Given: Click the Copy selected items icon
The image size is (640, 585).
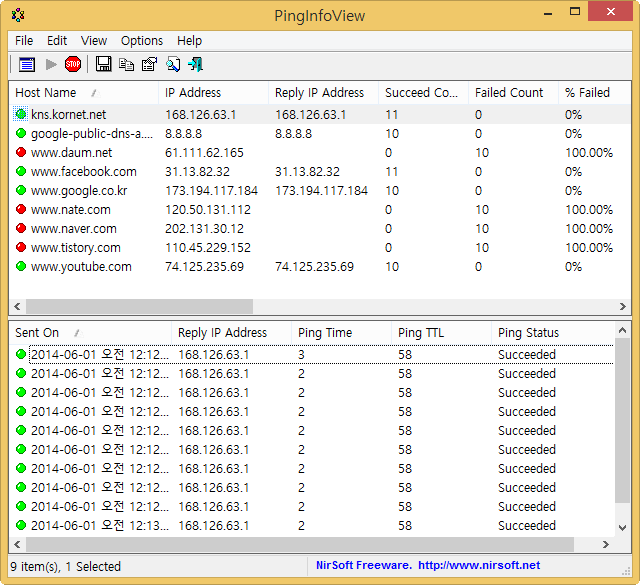Looking at the screenshot, I should (126, 65).
